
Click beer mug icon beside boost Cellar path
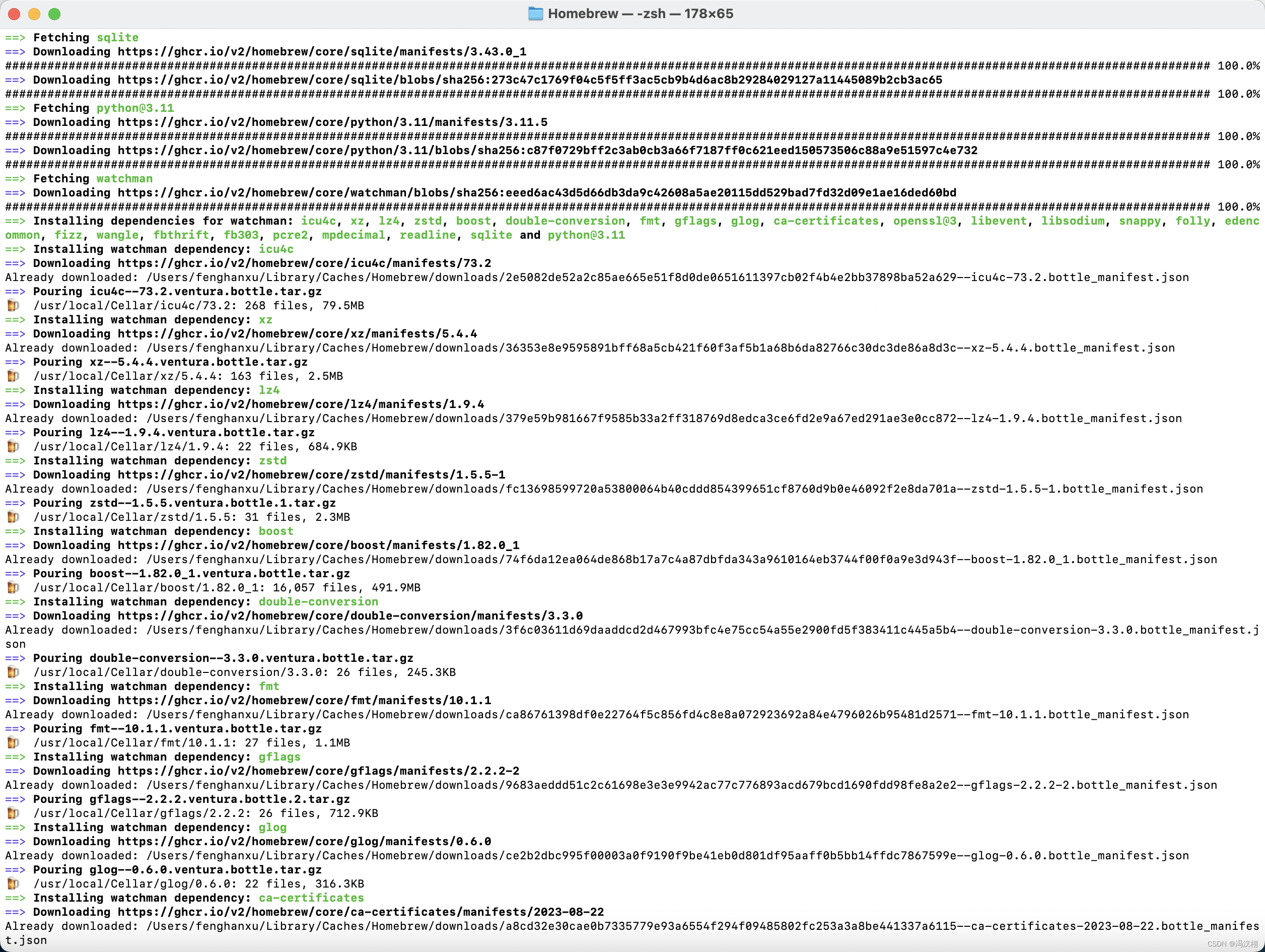pyautogui.click(x=13, y=587)
